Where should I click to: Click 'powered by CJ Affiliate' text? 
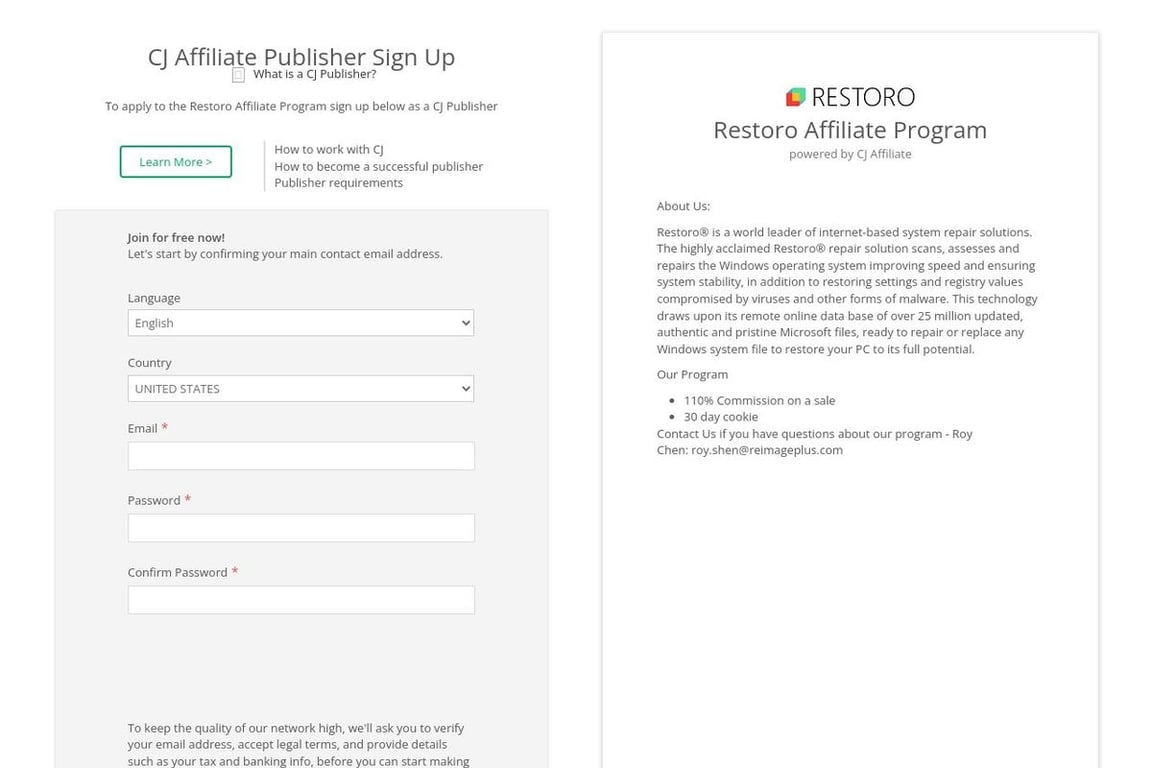point(850,154)
